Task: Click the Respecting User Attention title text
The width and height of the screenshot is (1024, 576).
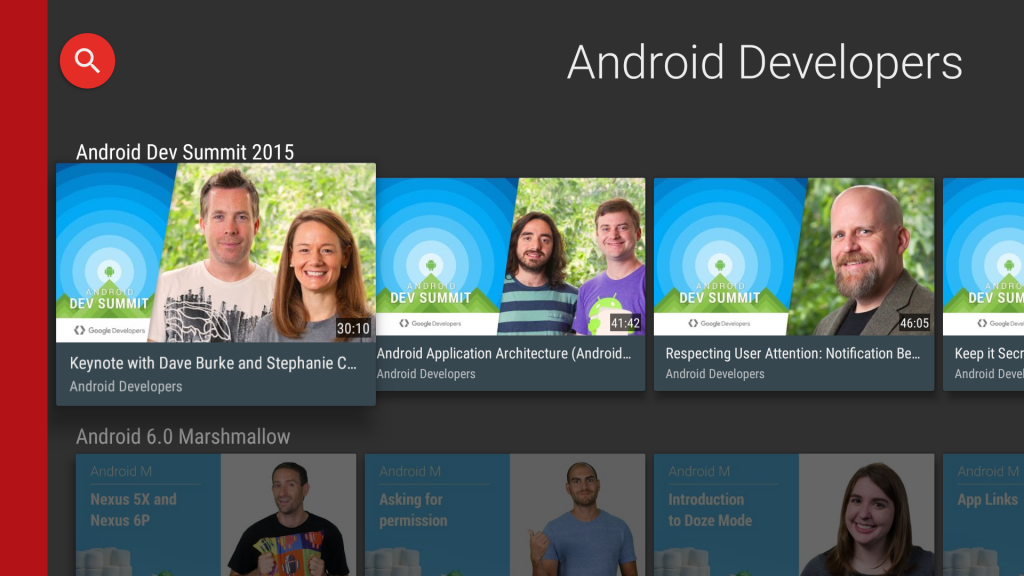Action: tap(792, 353)
